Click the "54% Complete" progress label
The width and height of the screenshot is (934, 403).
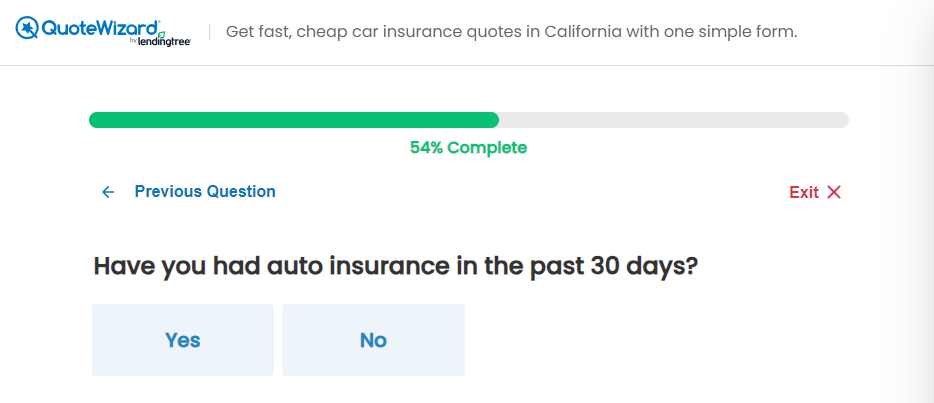click(468, 148)
